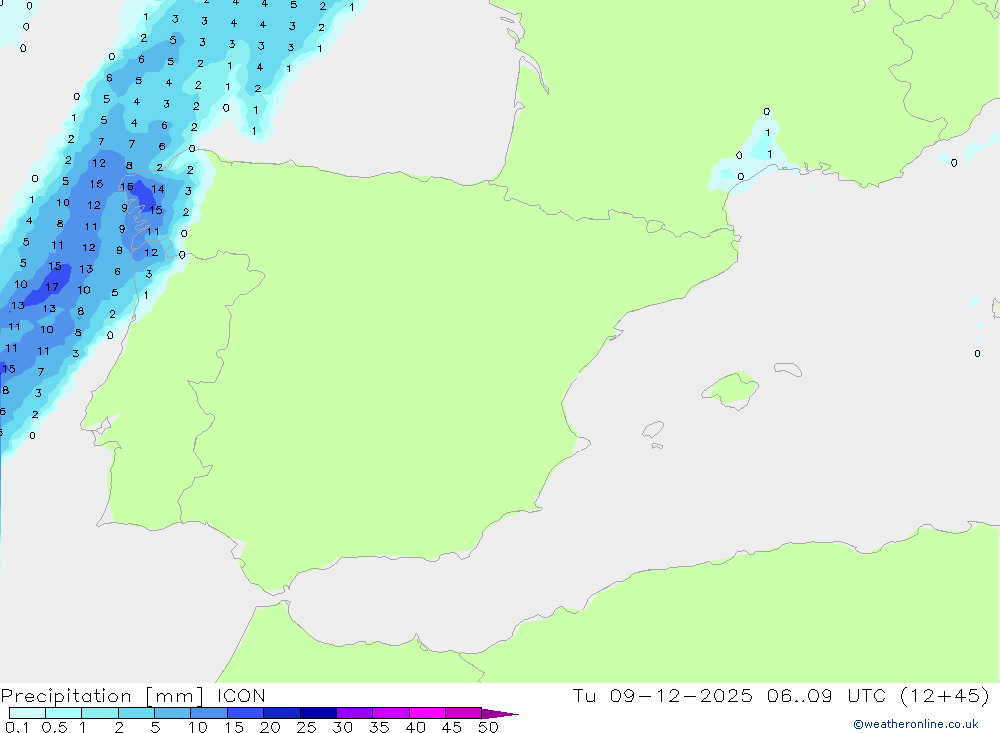This screenshot has width=1000, height=733.
Task: Click the '20' legend scale label
Action: (270, 727)
